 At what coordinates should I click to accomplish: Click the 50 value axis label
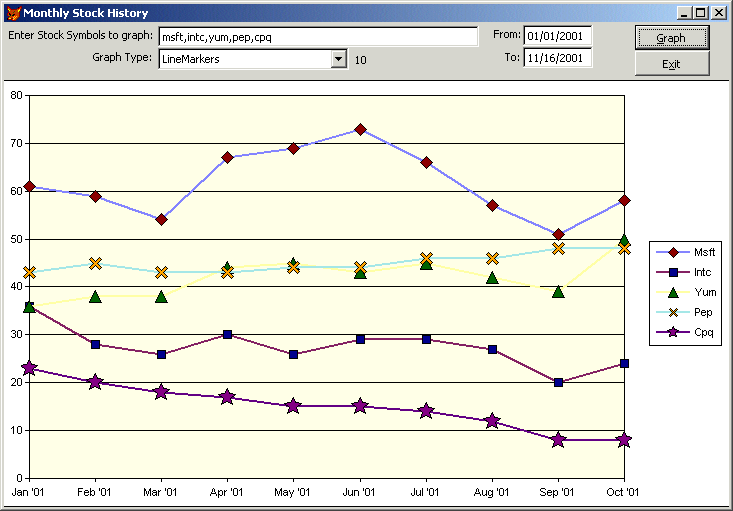click(x=16, y=239)
